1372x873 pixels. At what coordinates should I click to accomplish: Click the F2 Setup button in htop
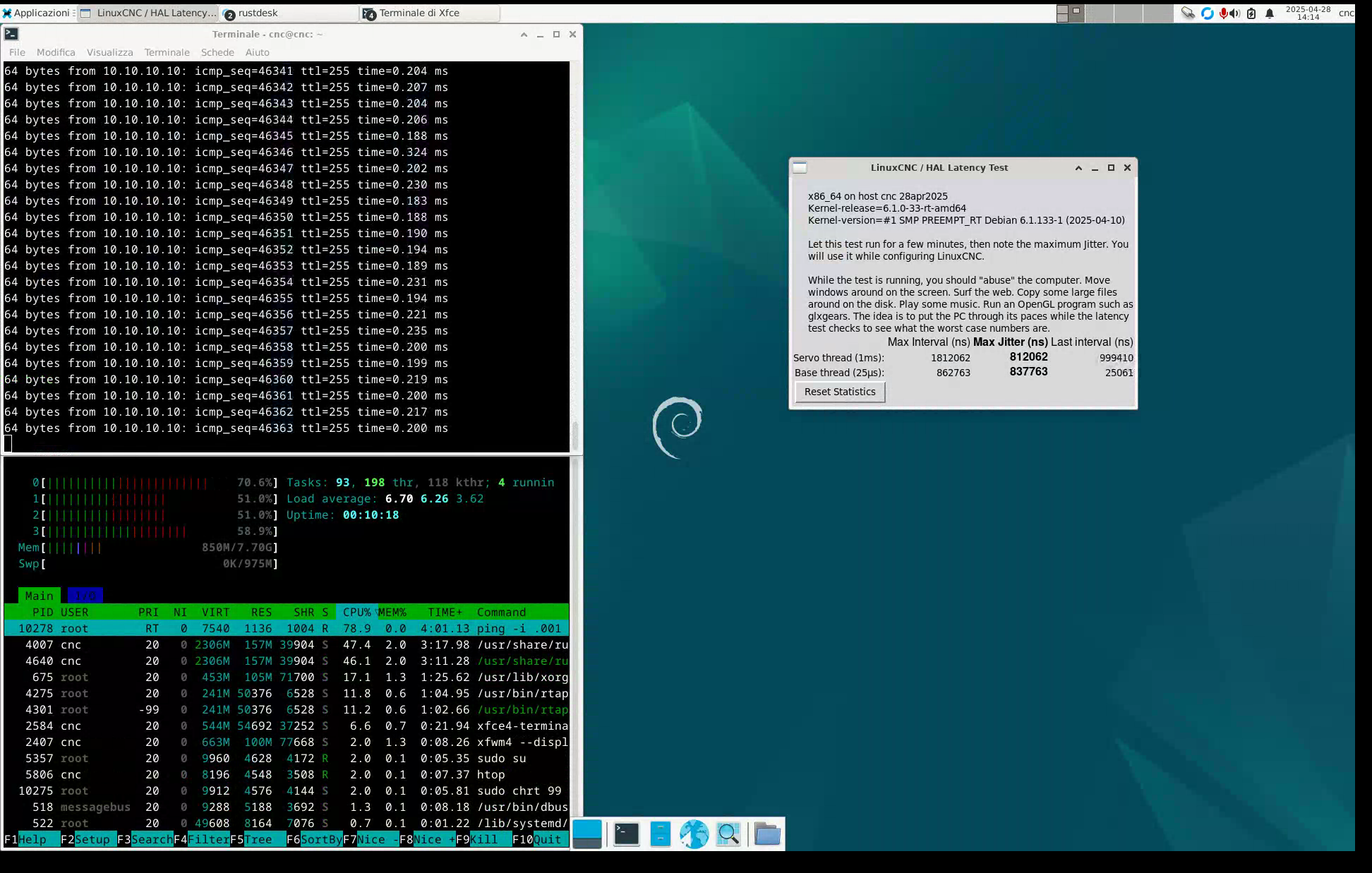(x=88, y=839)
